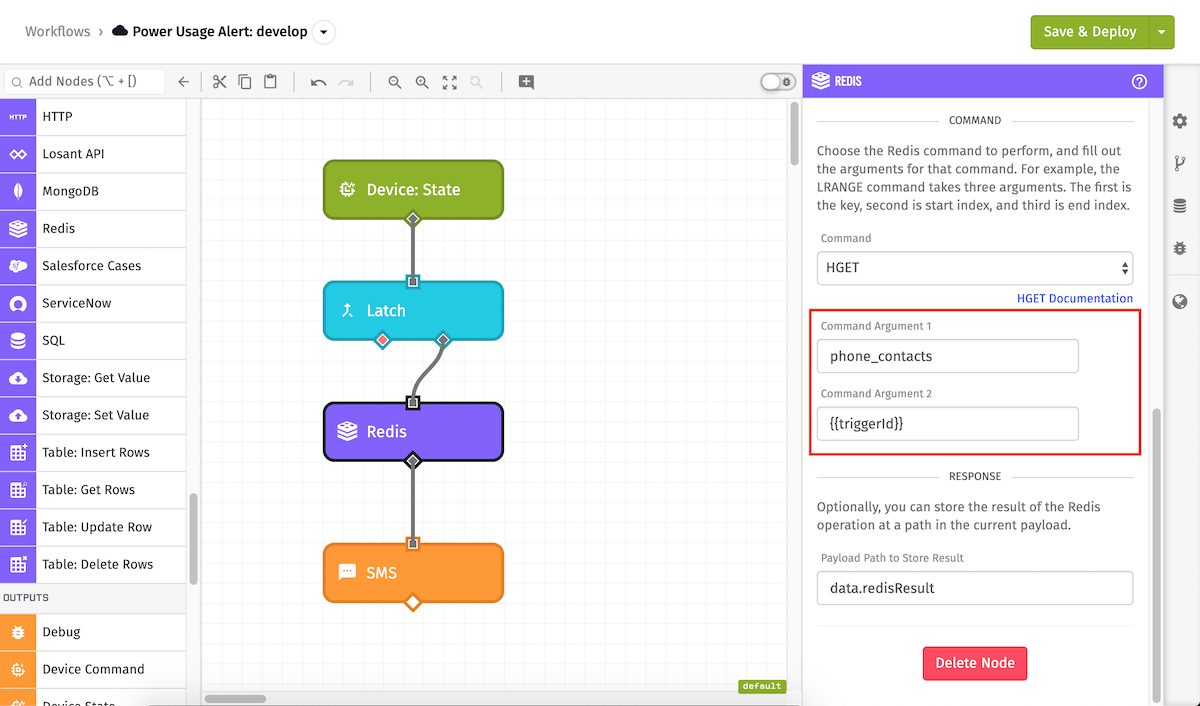Click the default version tag on canvas

point(762,686)
